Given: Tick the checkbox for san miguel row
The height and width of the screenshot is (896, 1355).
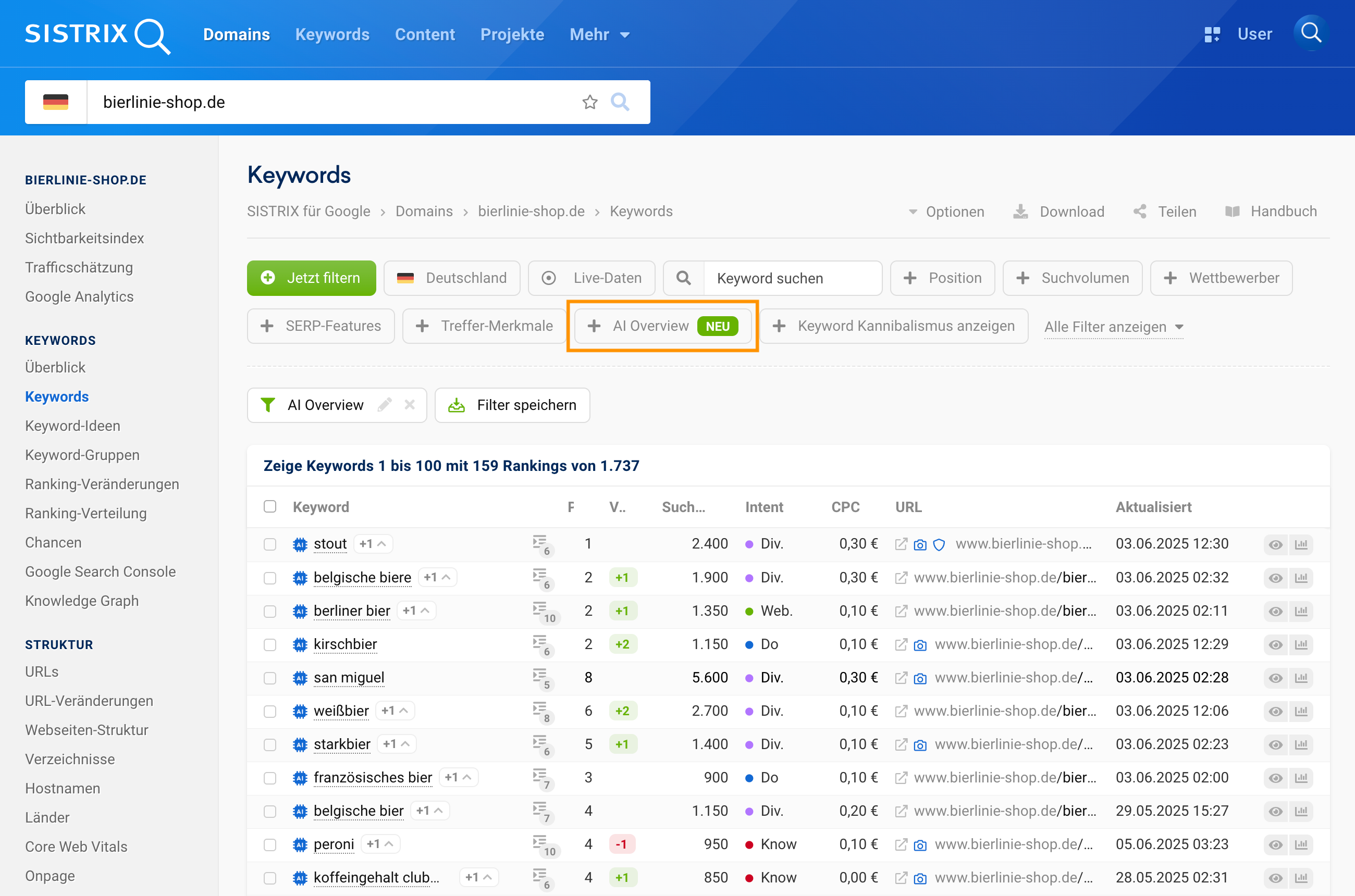Looking at the screenshot, I should 270,678.
